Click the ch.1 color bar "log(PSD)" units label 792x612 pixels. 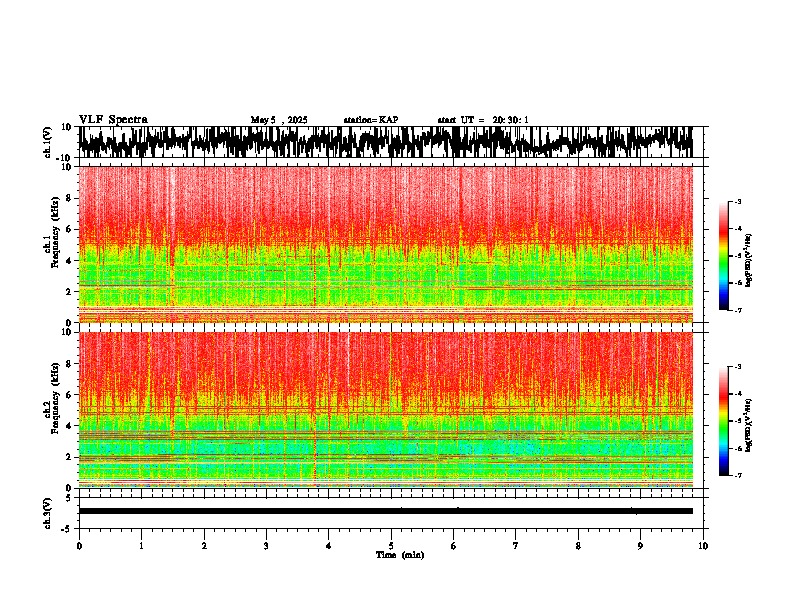point(749,261)
